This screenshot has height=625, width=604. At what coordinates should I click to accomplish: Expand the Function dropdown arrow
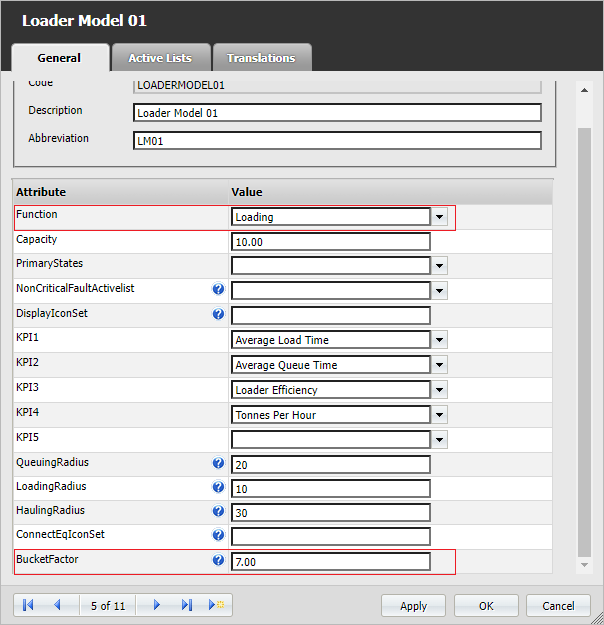coord(439,217)
